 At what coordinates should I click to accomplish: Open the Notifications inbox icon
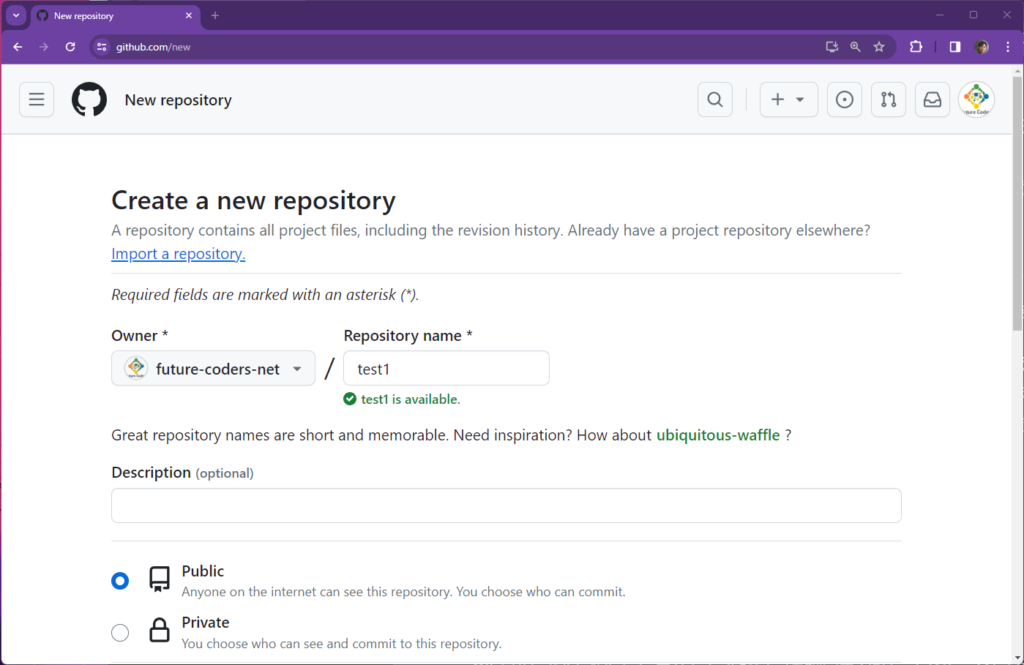(932, 100)
